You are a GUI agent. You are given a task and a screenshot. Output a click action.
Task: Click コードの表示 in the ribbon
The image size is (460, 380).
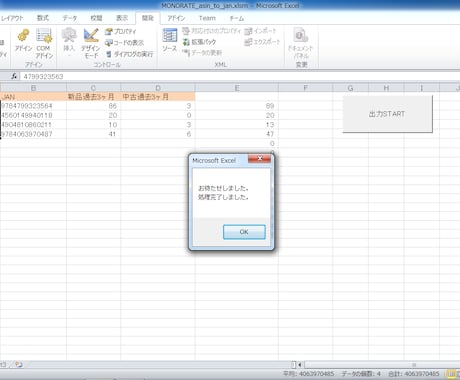tap(124, 43)
